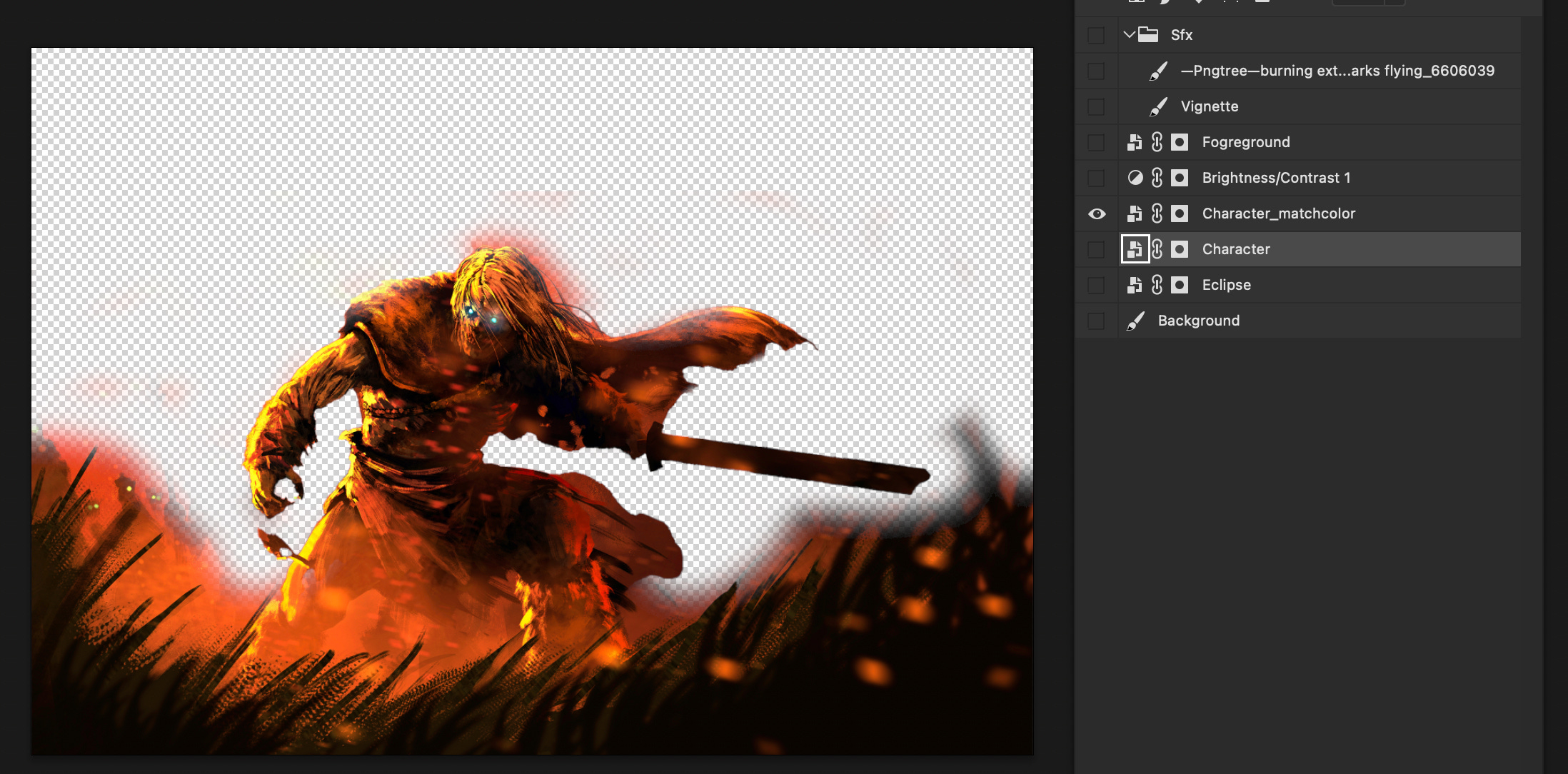Image resolution: width=1568 pixels, height=774 pixels.
Task: Click the Background layer's brush icon
Action: pos(1135,321)
